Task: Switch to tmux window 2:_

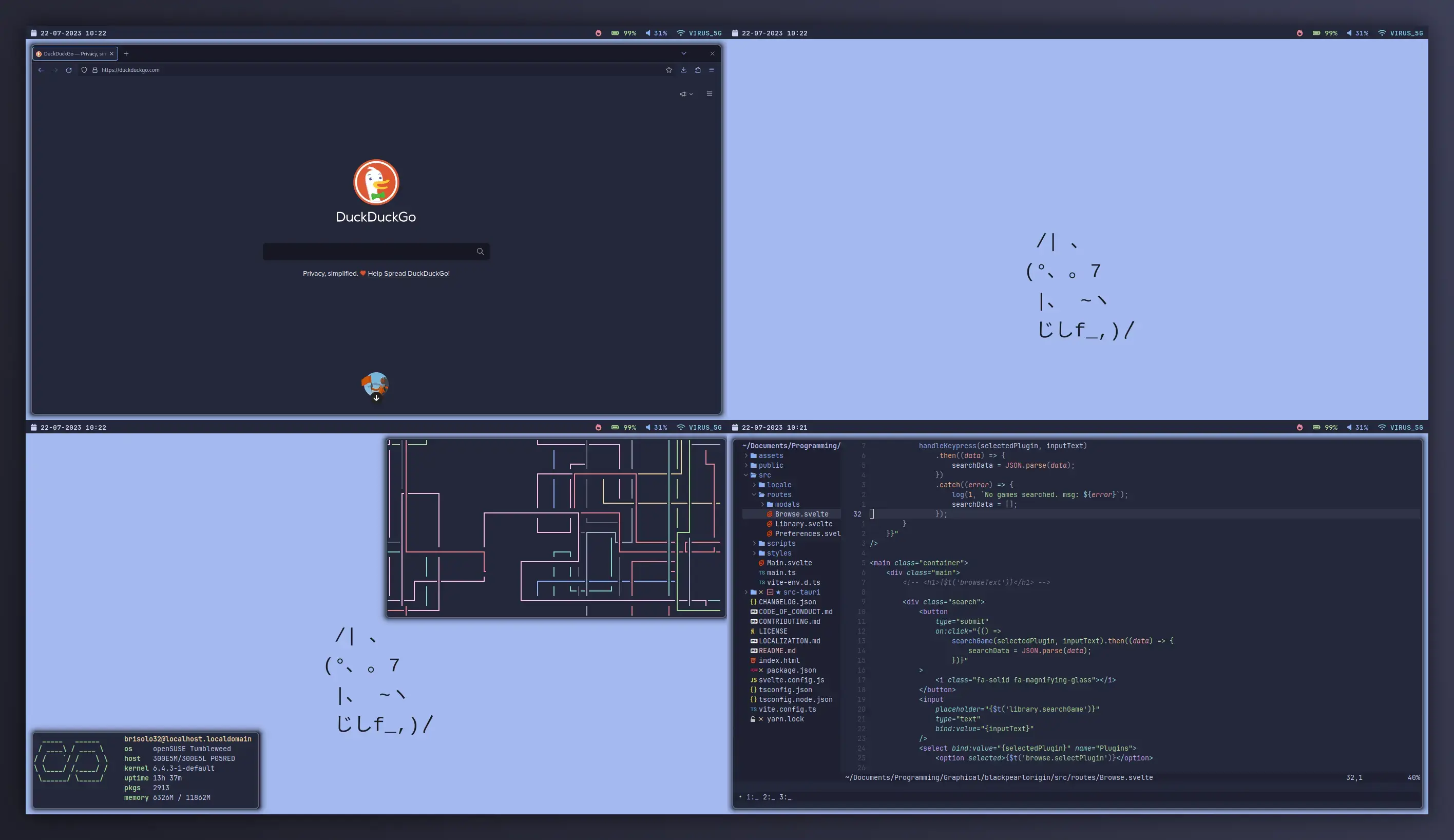Action: (x=769, y=797)
